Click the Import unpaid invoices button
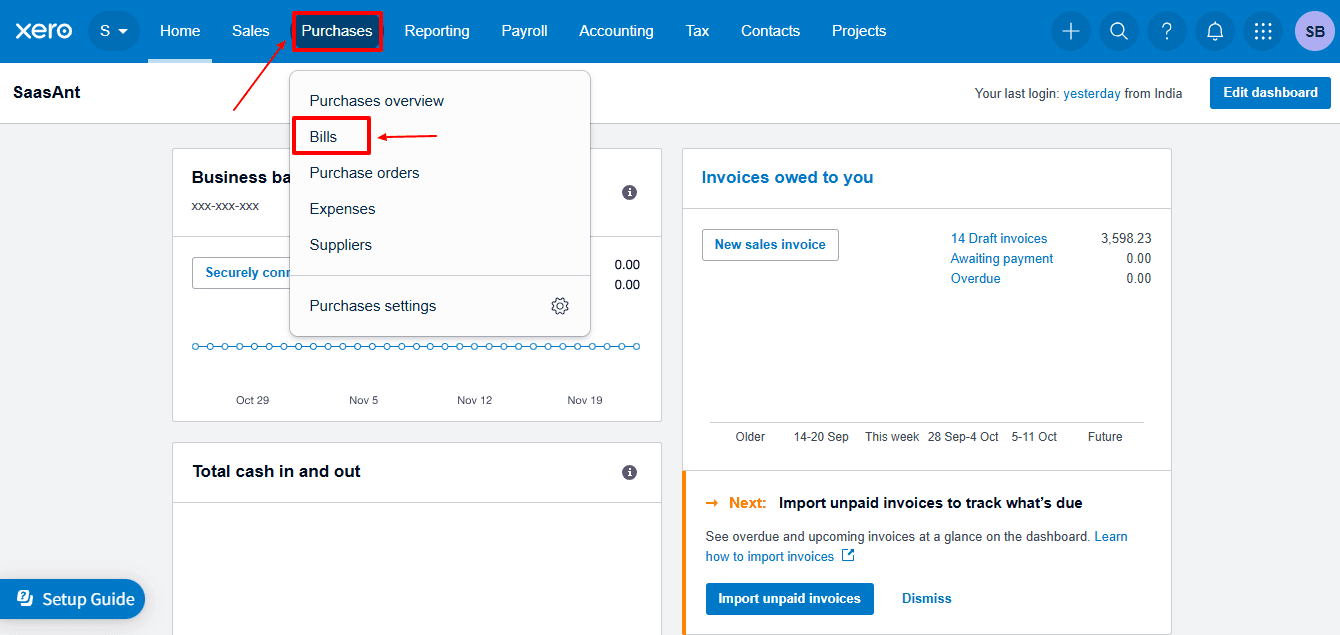 tap(790, 599)
